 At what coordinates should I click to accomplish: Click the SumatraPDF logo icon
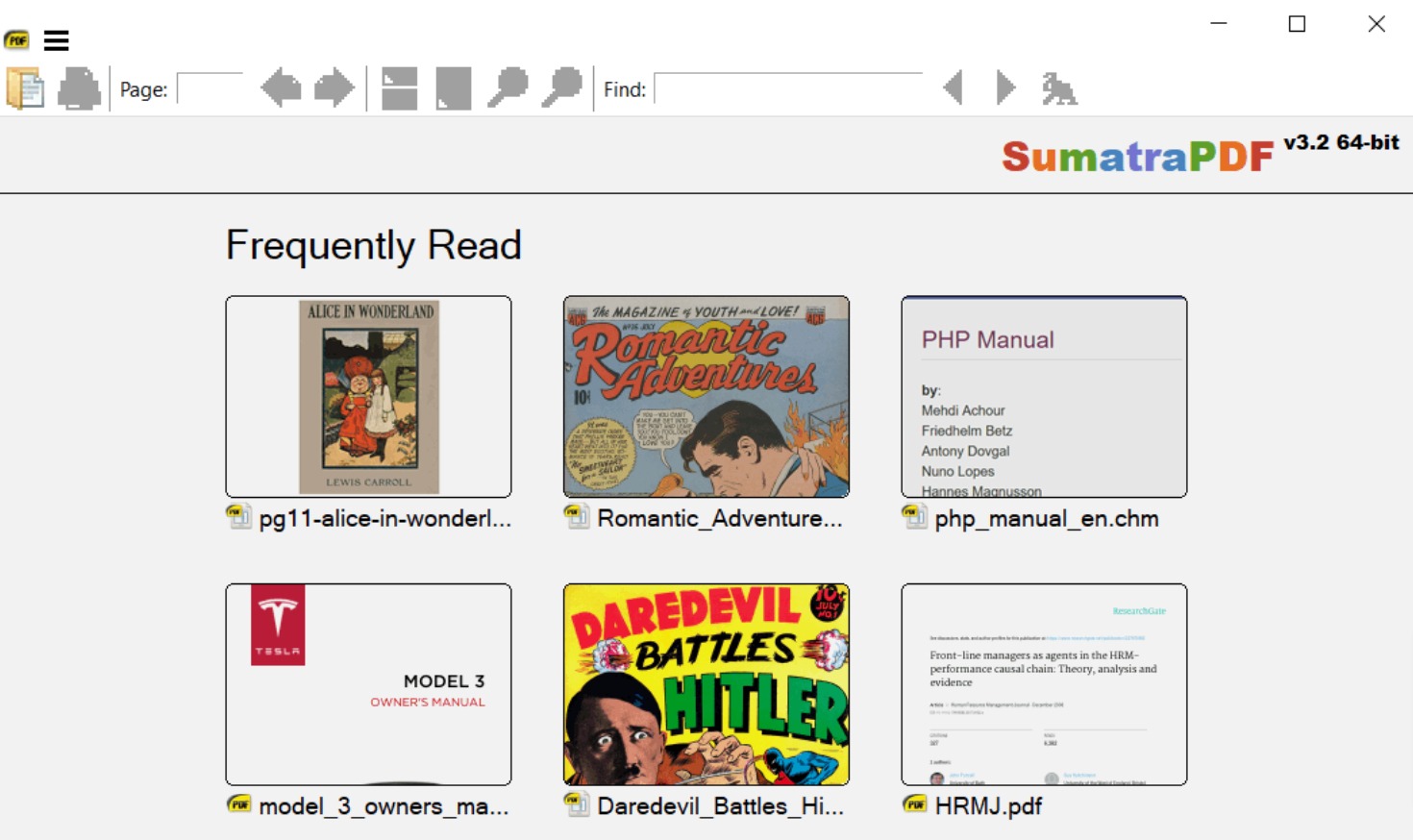(x=17, y=39)
